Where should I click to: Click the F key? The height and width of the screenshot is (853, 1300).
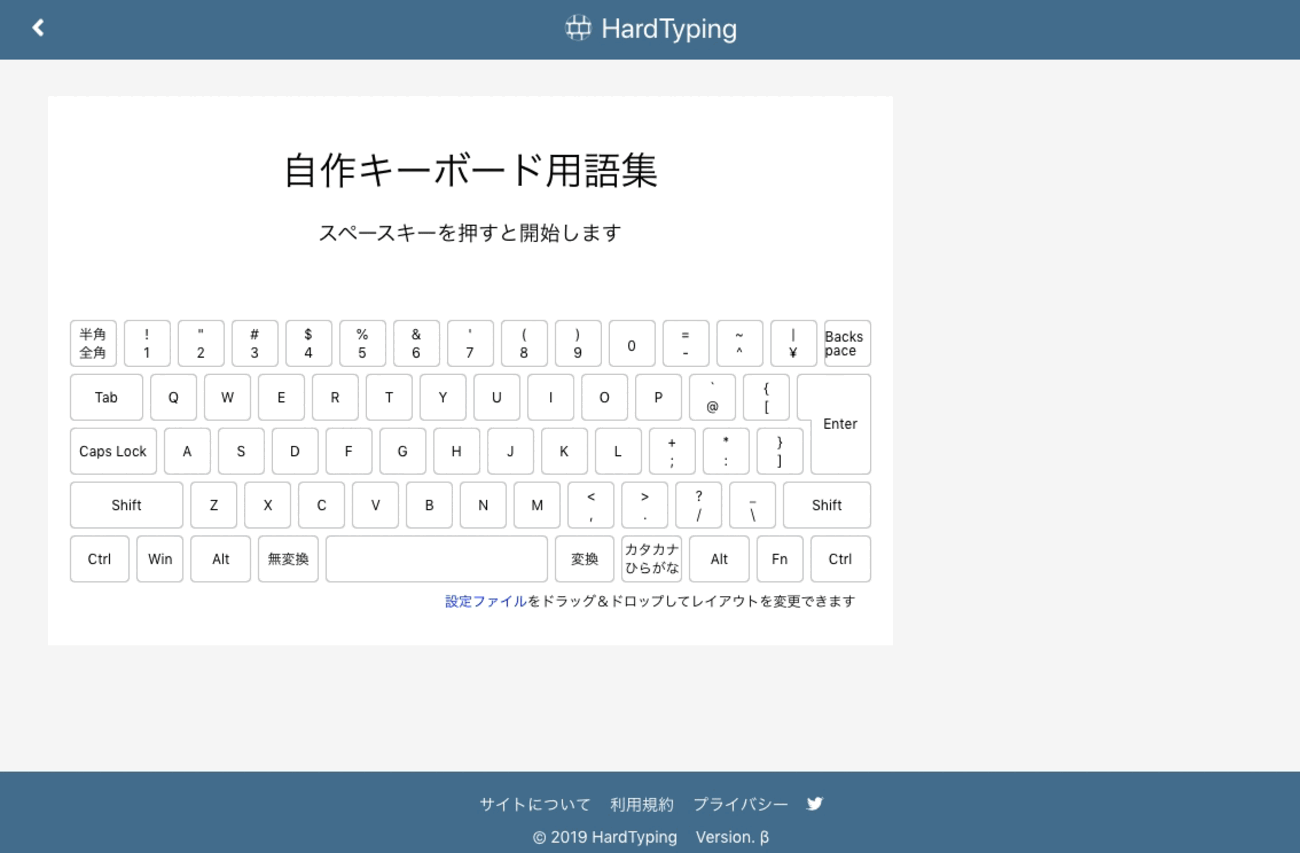click(x=349, y=451)
